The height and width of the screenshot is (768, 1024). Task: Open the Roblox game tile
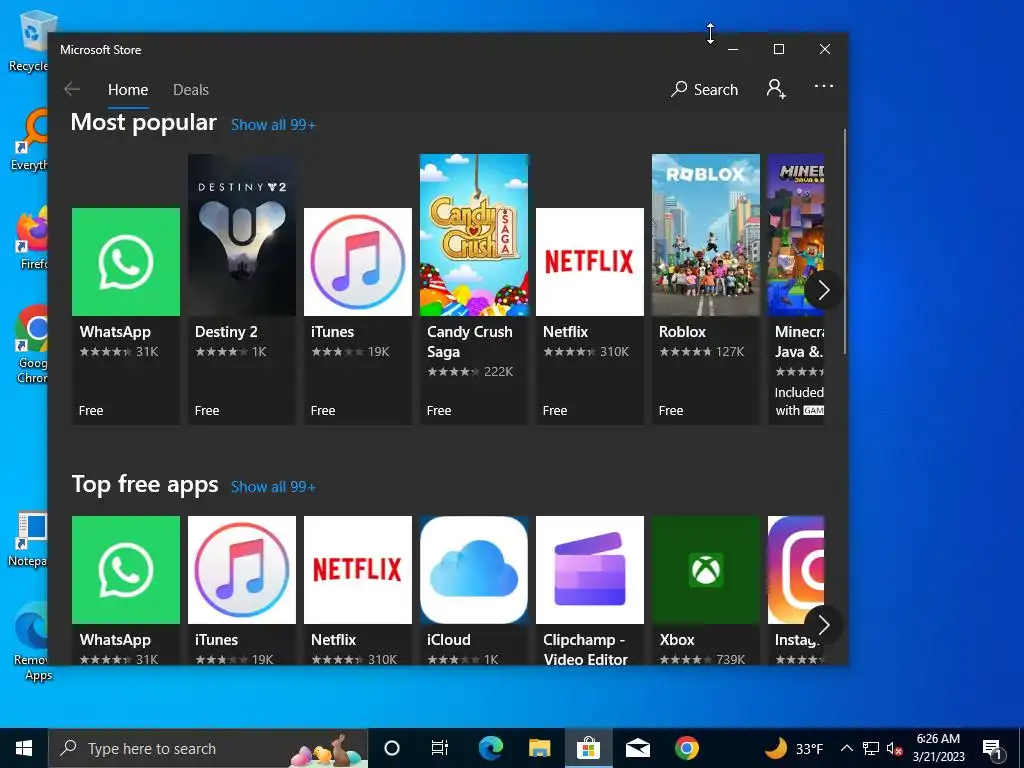pos(706,289)
